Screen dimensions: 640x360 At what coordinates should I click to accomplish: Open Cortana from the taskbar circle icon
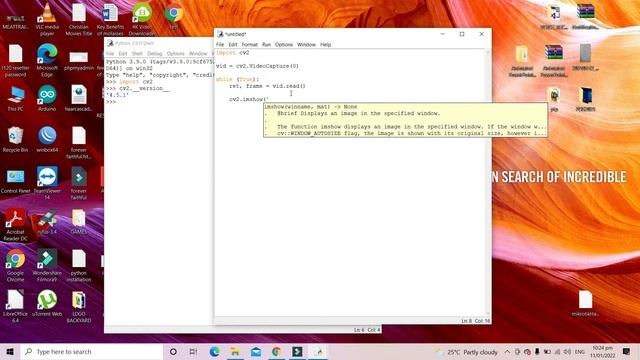173,351
